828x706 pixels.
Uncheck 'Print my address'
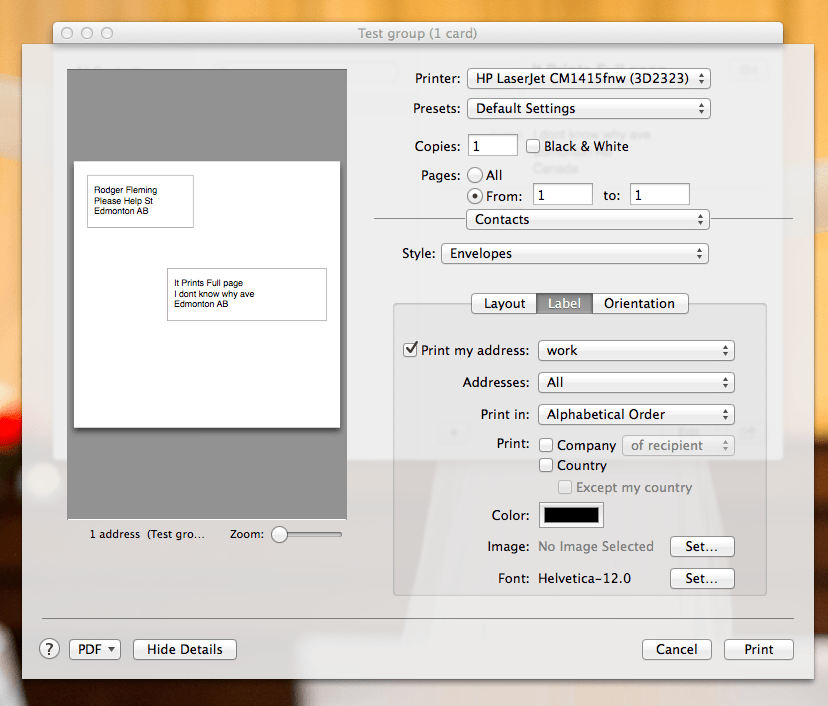click(x=410, y=349)
